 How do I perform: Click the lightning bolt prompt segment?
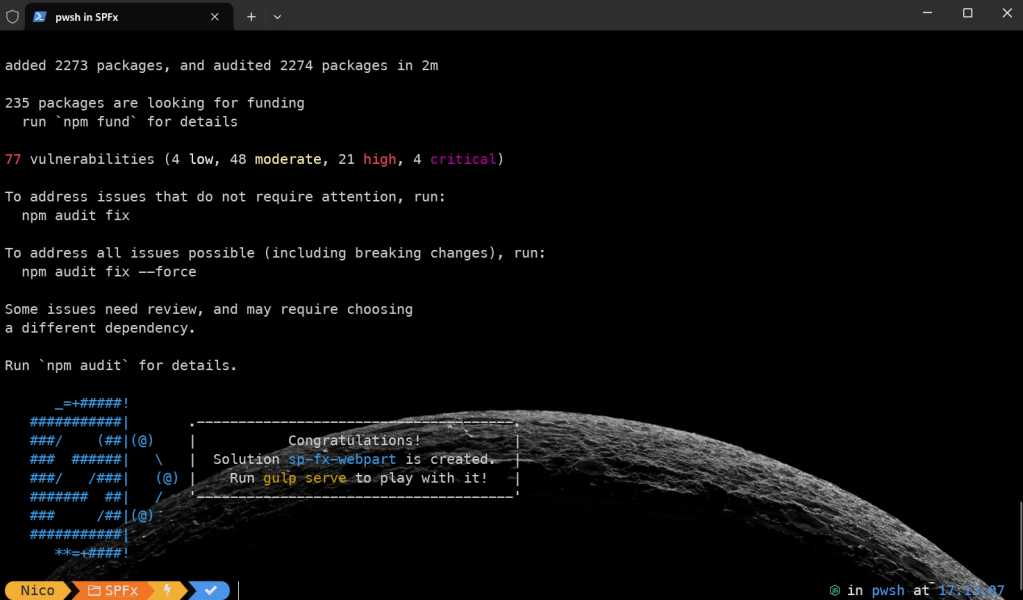167,591
